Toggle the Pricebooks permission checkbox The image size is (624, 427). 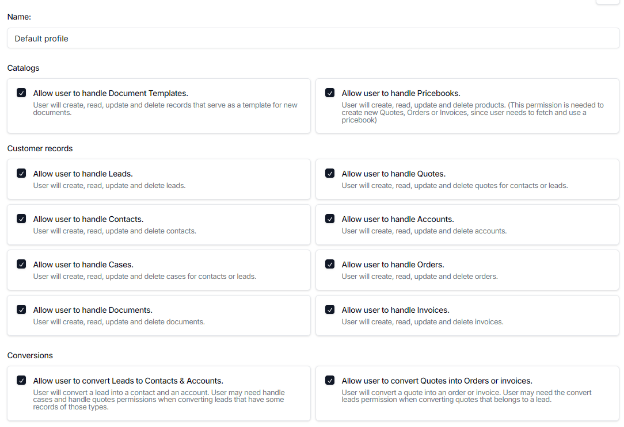click(x=330, y=93)
